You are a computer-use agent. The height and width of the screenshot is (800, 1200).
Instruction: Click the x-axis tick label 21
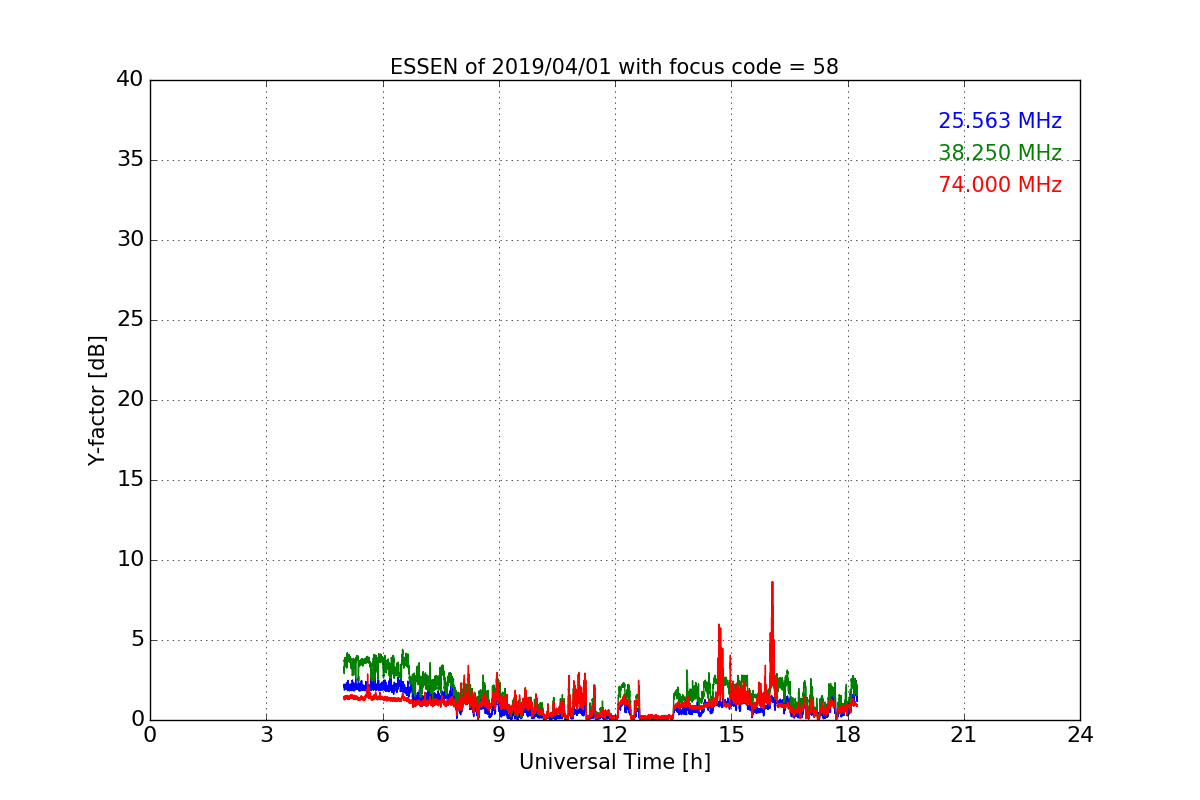coord(964,735)
